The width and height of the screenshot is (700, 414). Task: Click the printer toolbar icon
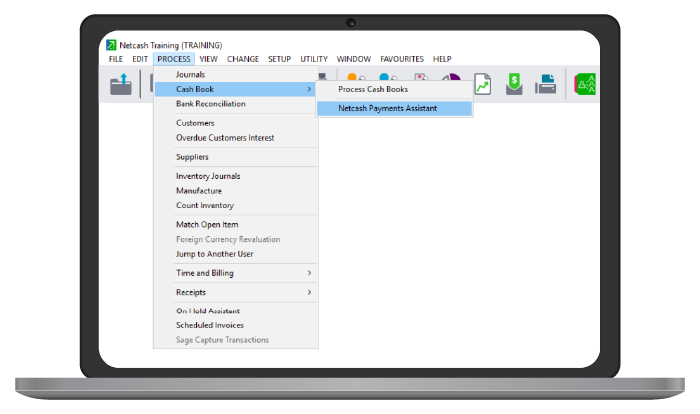[546, 84]
